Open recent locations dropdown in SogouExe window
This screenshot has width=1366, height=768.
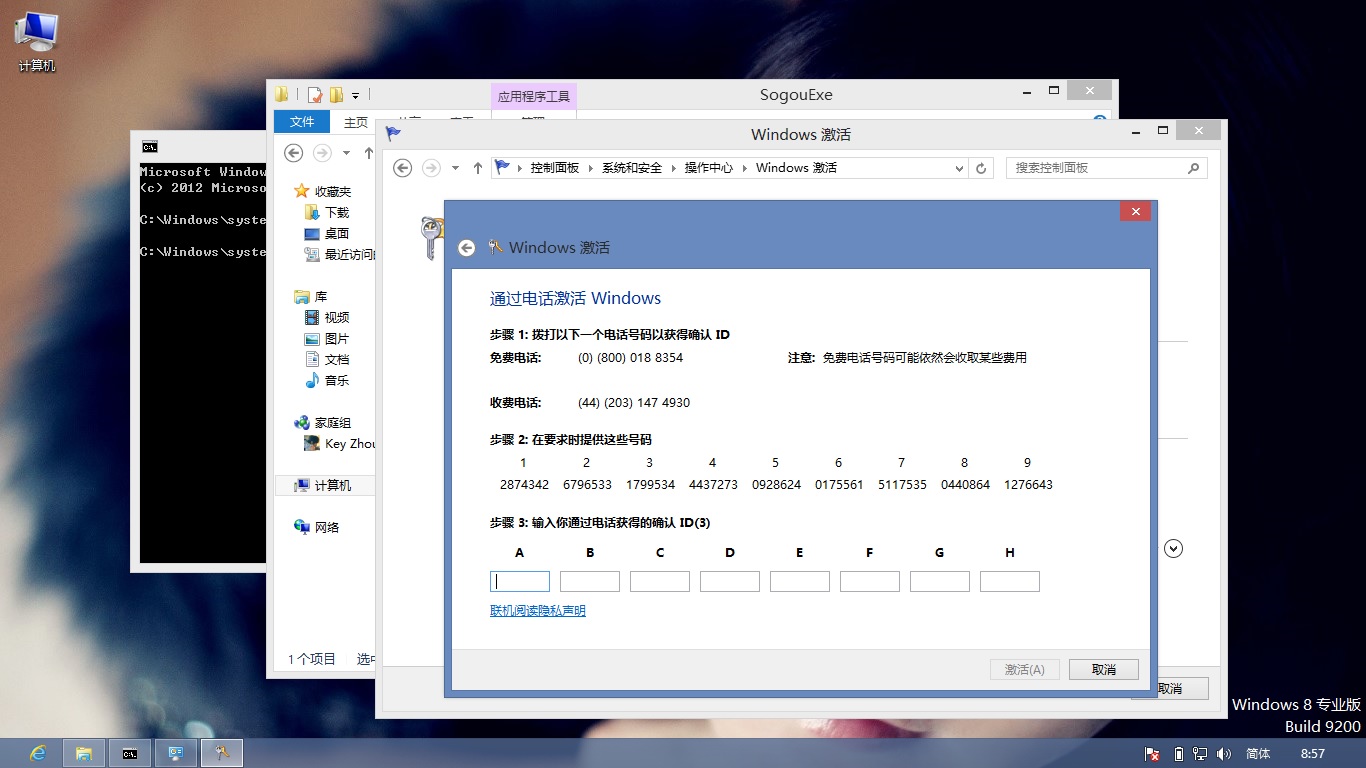[346, 153]
